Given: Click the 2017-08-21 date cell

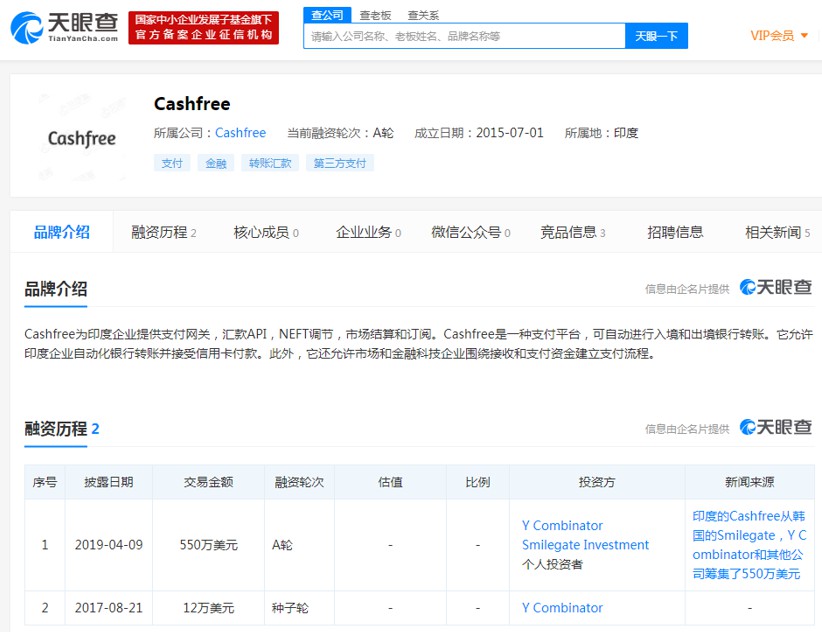Looking at the screenshot, I should point(109,608).
